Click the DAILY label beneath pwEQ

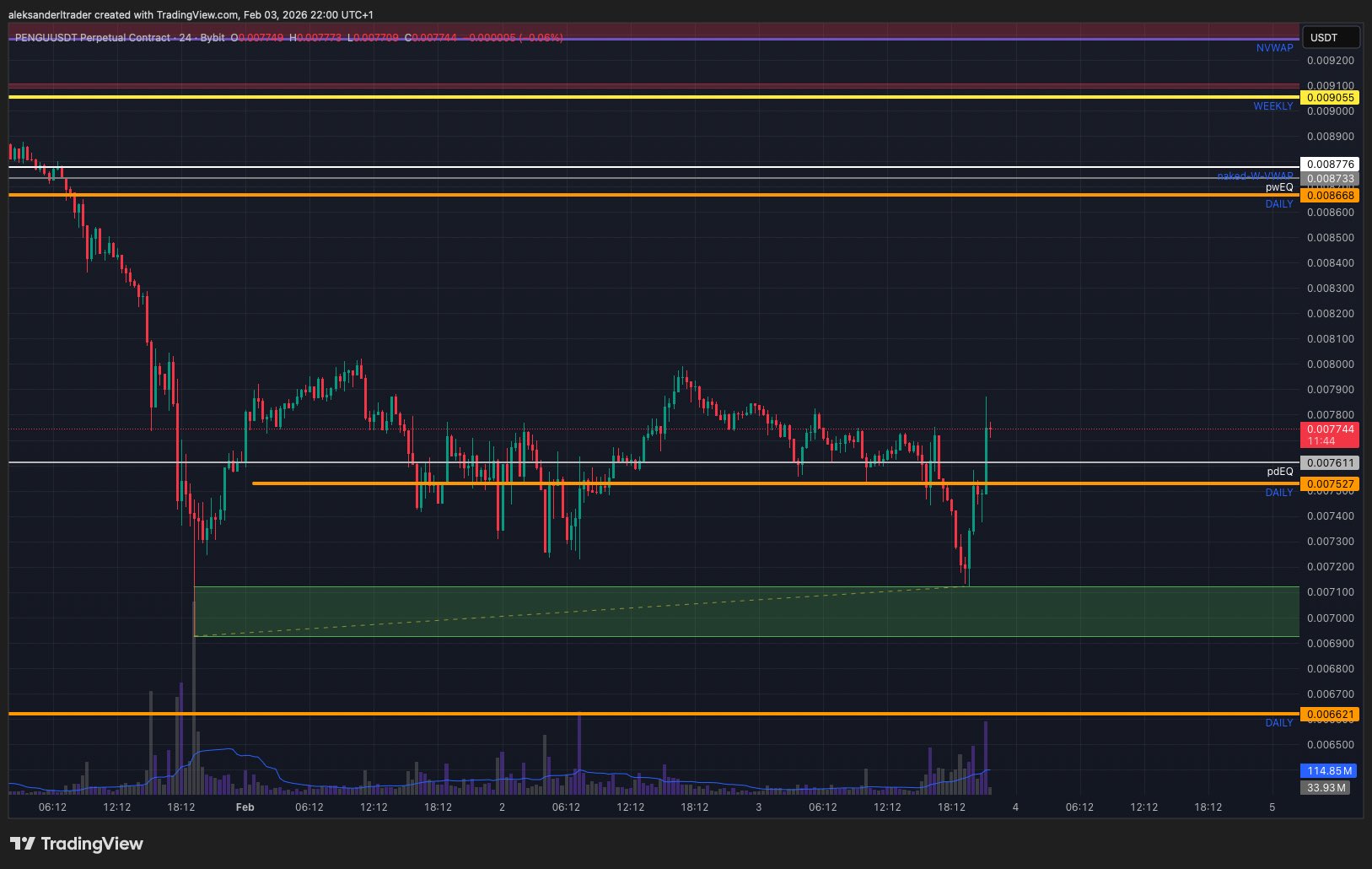(1279, 204)
